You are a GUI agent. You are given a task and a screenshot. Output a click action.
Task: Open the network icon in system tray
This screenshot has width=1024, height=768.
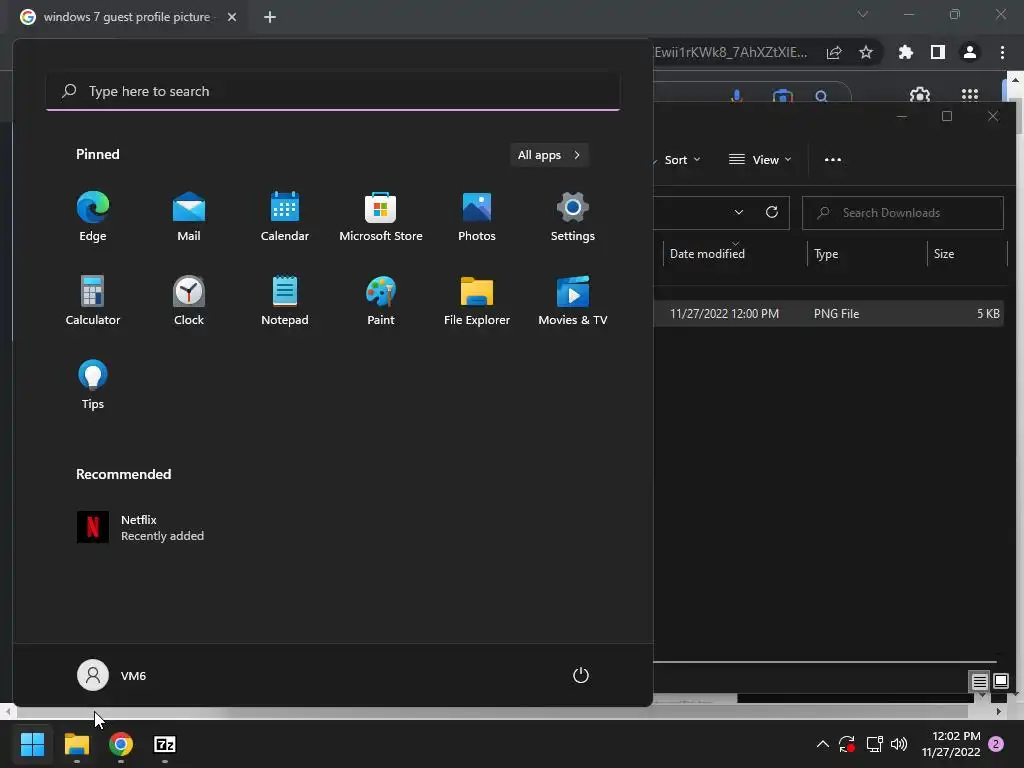[874, 744]
